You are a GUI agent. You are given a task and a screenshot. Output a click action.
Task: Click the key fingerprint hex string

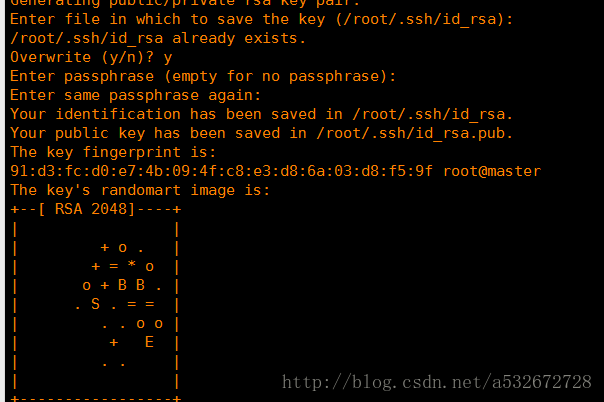click(x=221, y=171)
